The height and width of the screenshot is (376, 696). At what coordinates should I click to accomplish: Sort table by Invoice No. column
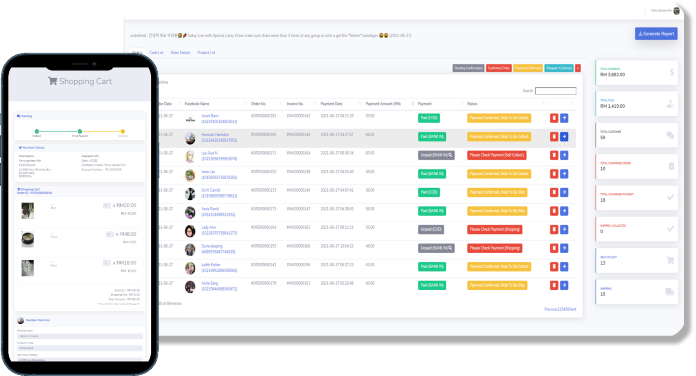tap(295, 104)
